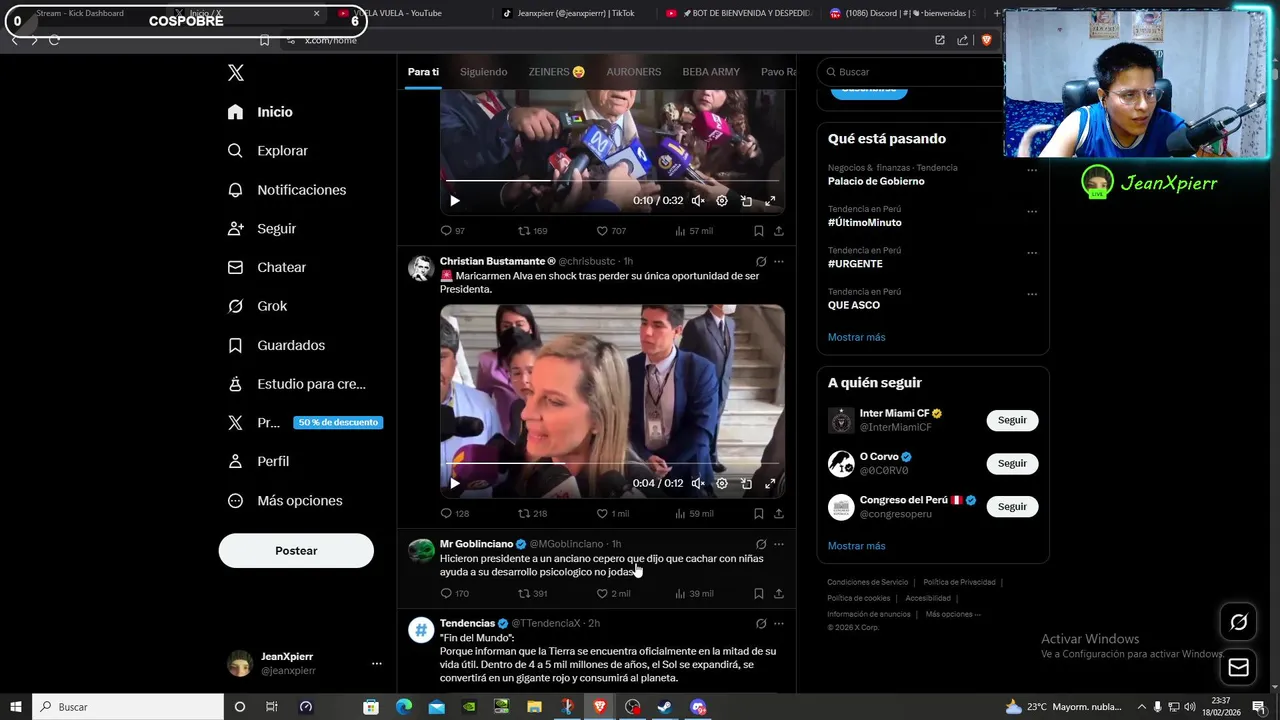Open Steam from the Windows taskbar
This screenshot has height=720, width=1280.
coord(665,707)
